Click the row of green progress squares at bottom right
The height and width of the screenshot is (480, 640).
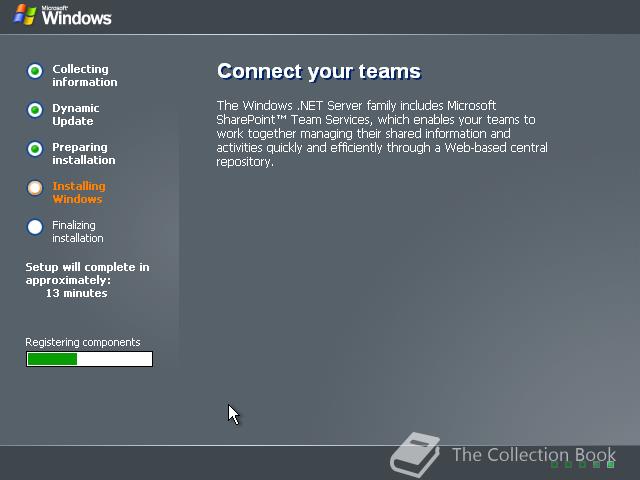click(582, 464)
